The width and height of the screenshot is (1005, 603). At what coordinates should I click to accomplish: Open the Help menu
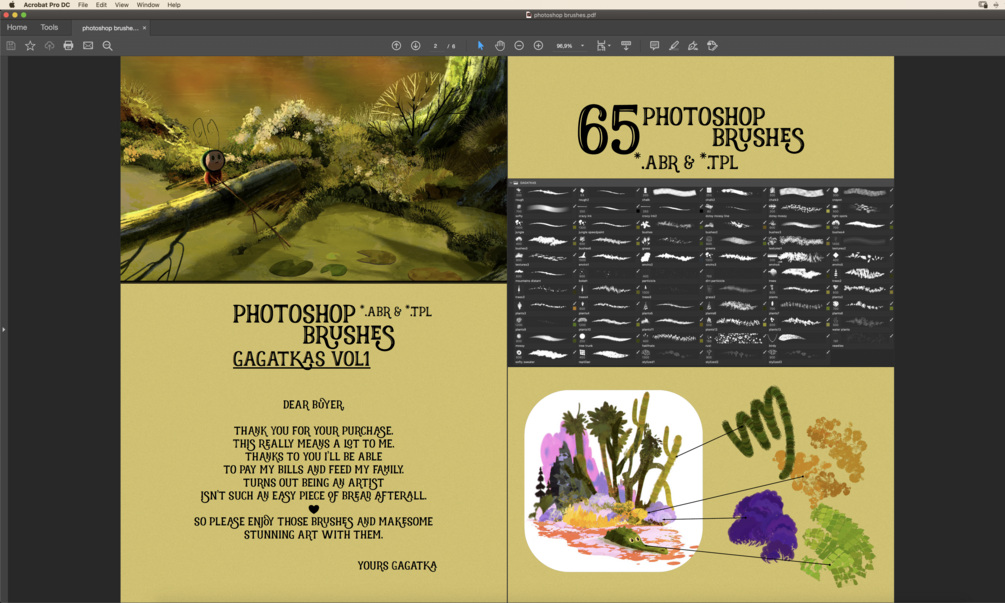pyautogui.click(x=174, y=4)
